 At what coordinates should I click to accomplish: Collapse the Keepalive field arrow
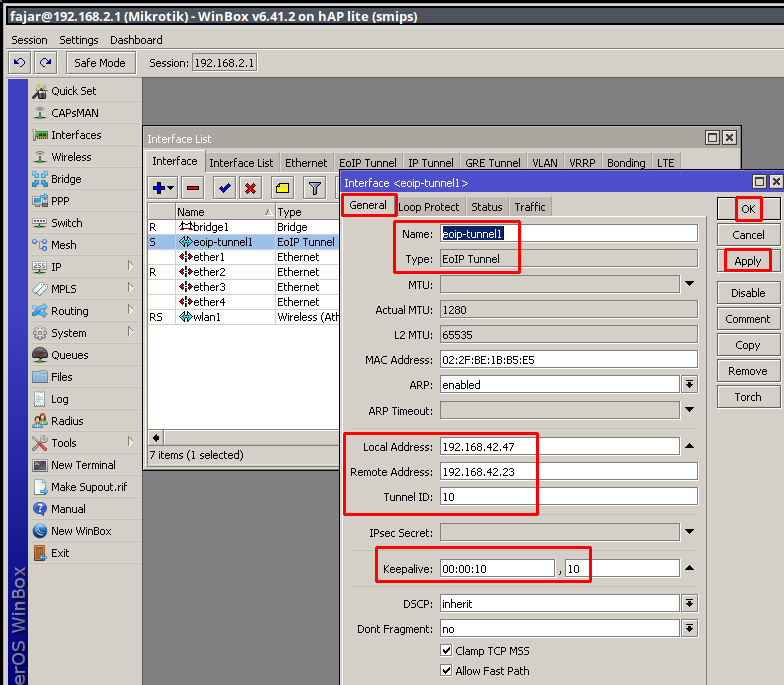click(690, 568)
